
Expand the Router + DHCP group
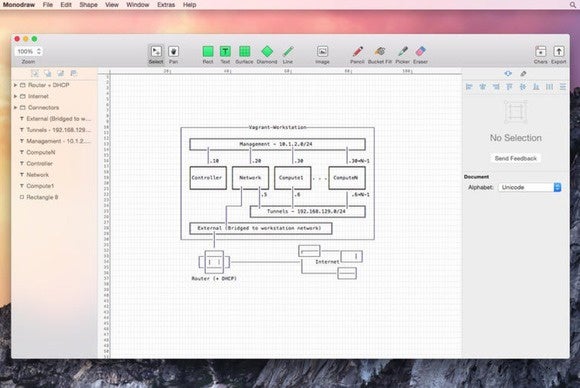pyautogui.click(x=15, y=85)
